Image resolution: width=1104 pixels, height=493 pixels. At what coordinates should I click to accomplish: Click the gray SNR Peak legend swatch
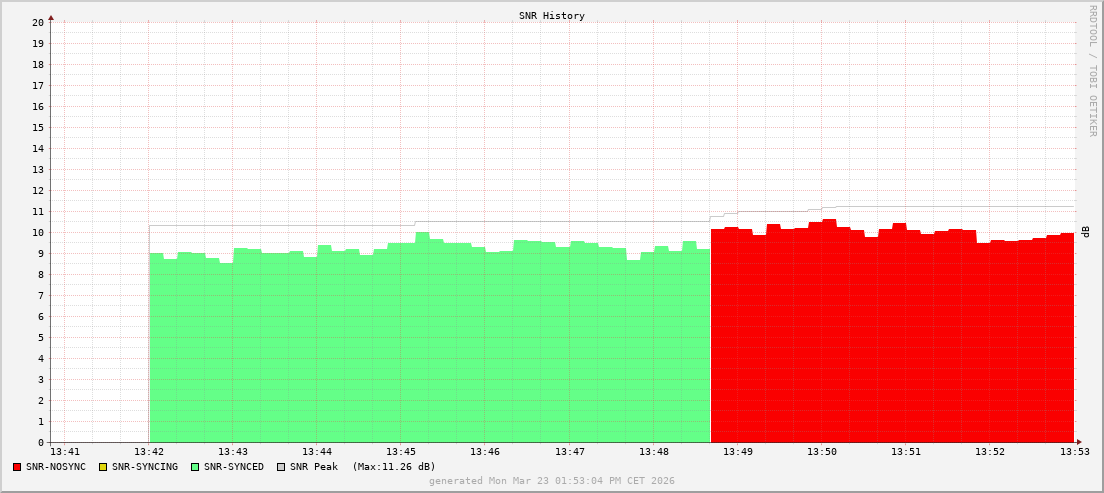(281, 467)
